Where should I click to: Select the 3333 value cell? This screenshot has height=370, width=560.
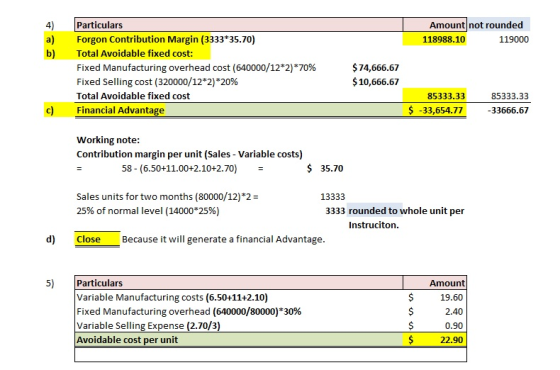click(x=335, y=211)
